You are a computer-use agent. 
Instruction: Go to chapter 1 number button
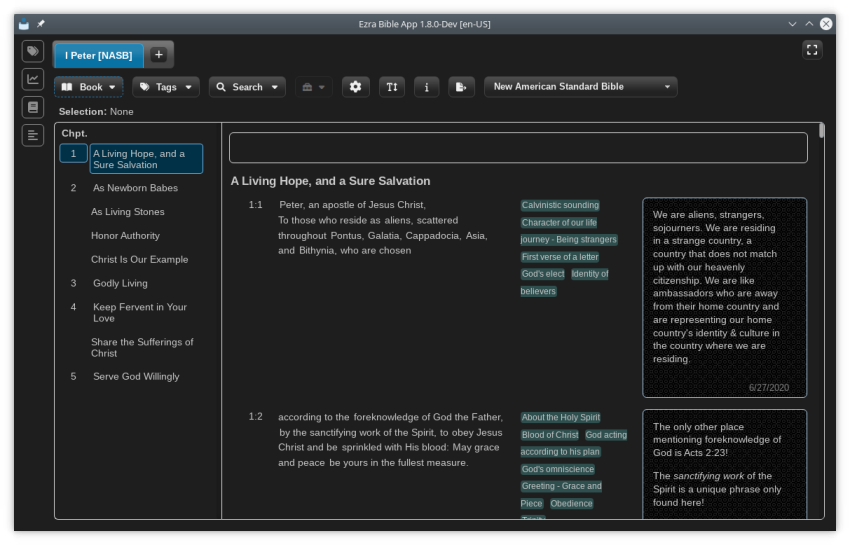pos(73,153)
